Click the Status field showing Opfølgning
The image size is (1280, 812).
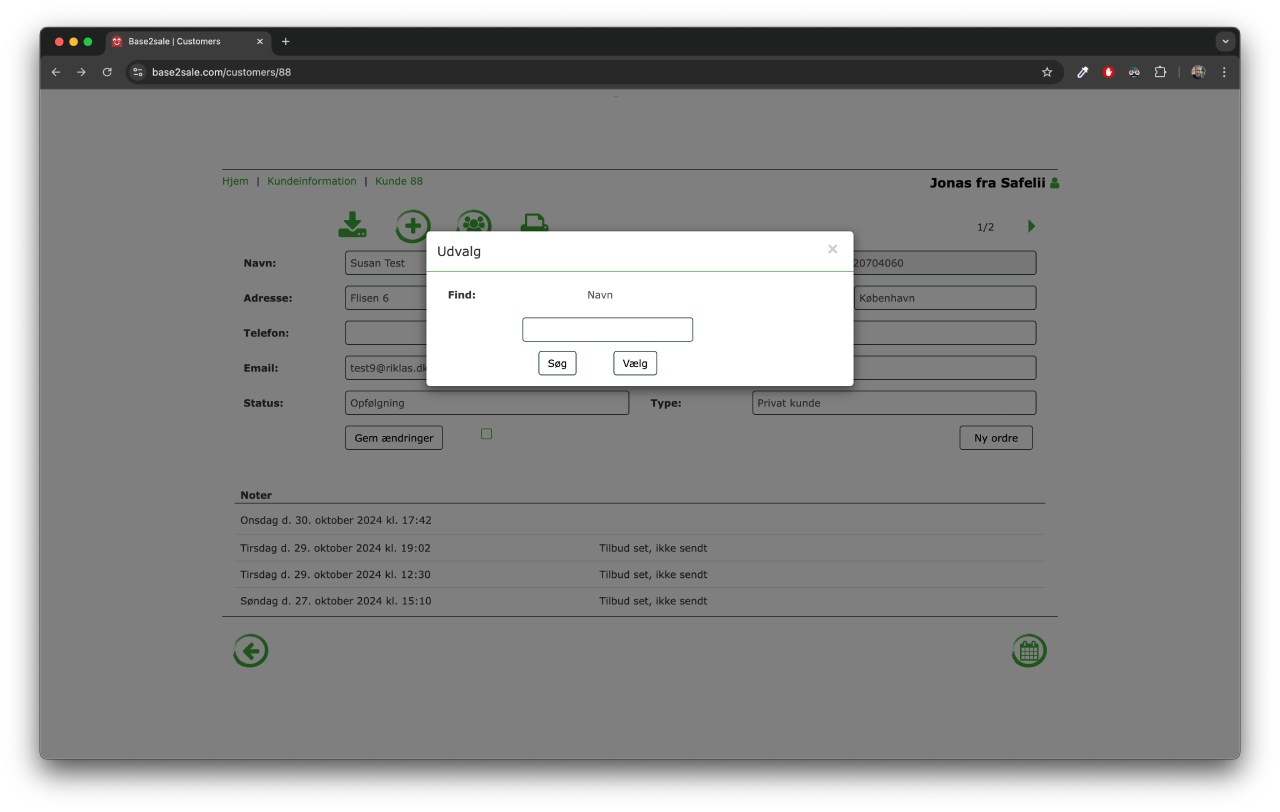point(486,403)
